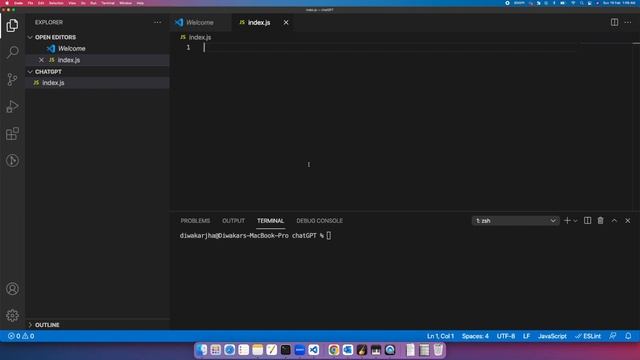Click the ESLint status bar item
Viewport: 640px width, 360px height.
pyautogui.click(x=588, y=336)
